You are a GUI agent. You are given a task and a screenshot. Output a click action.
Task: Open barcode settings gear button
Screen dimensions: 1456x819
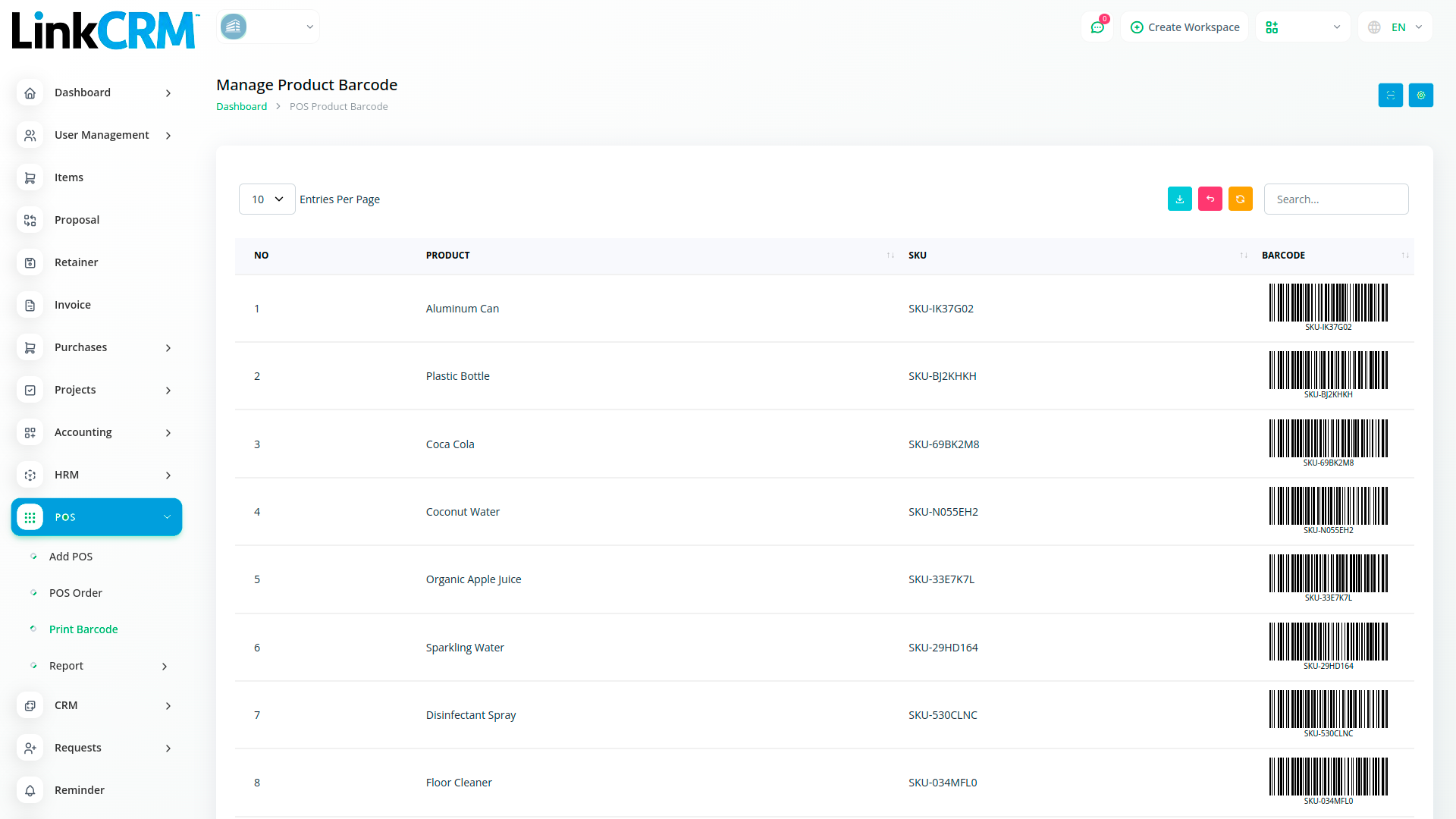pos(1420,96)
